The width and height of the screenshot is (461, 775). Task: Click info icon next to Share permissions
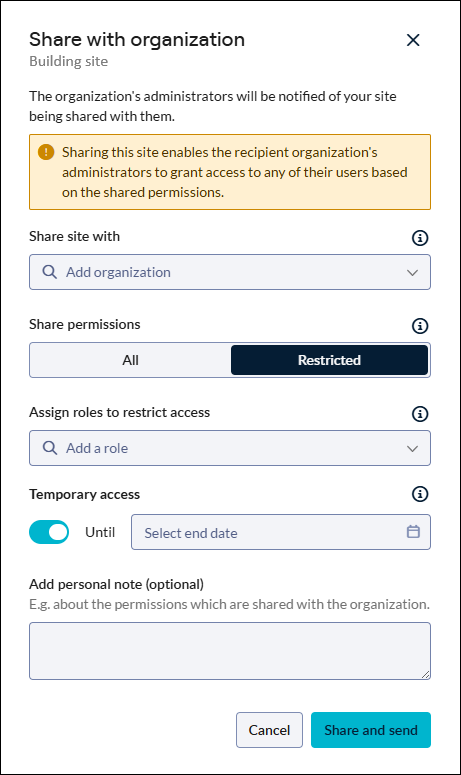[x=420, y=326]
